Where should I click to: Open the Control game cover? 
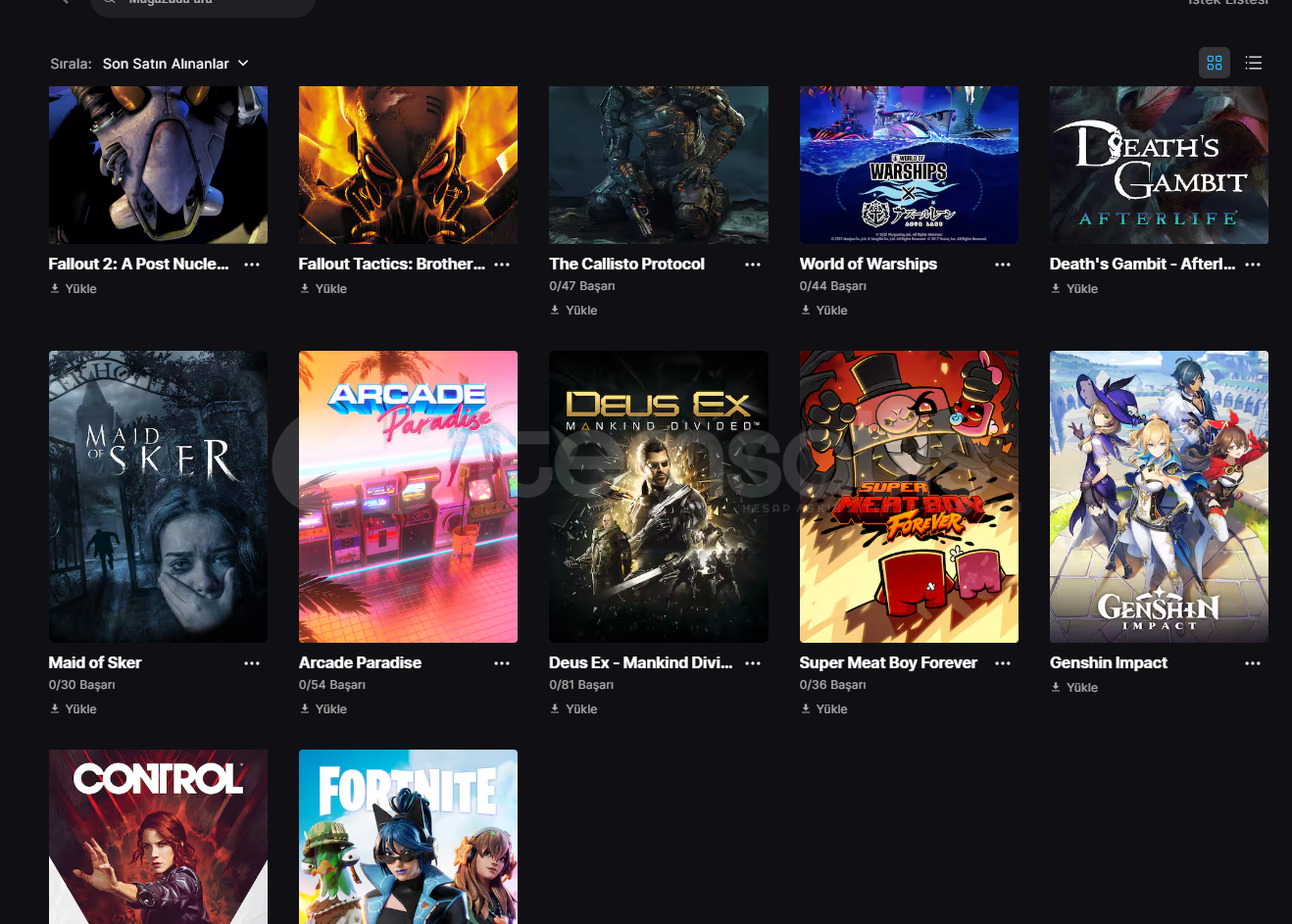coord(158,837)
